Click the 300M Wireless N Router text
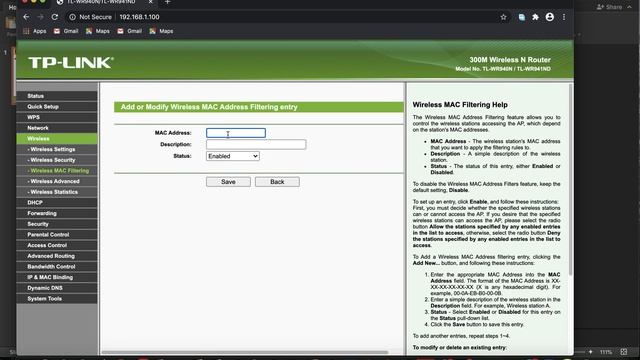Viewport: 640px width, 360px height. click(x=510, y=60)
